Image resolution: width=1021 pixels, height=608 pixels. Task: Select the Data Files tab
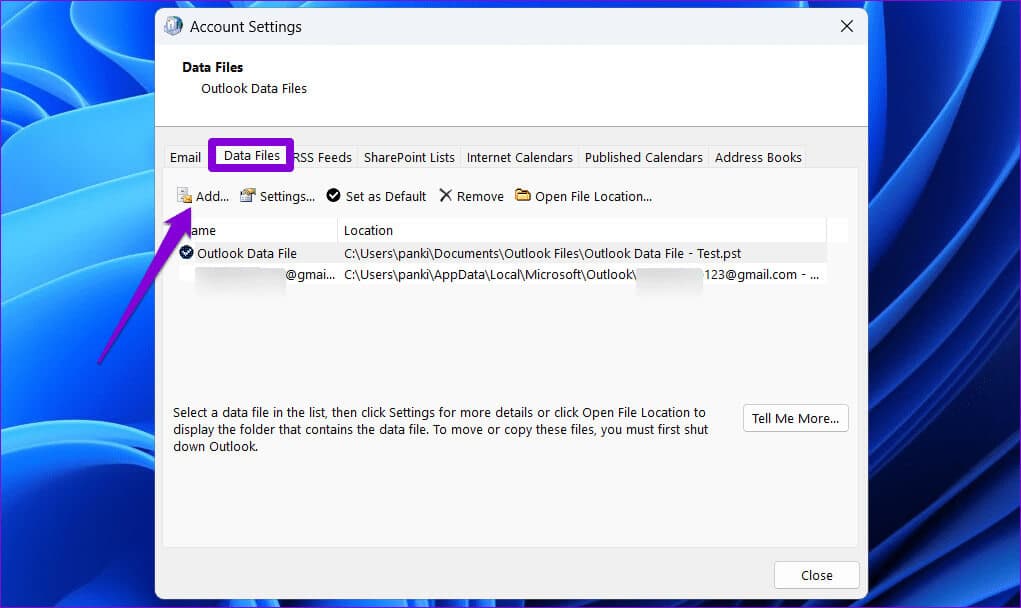click(251, 156)
